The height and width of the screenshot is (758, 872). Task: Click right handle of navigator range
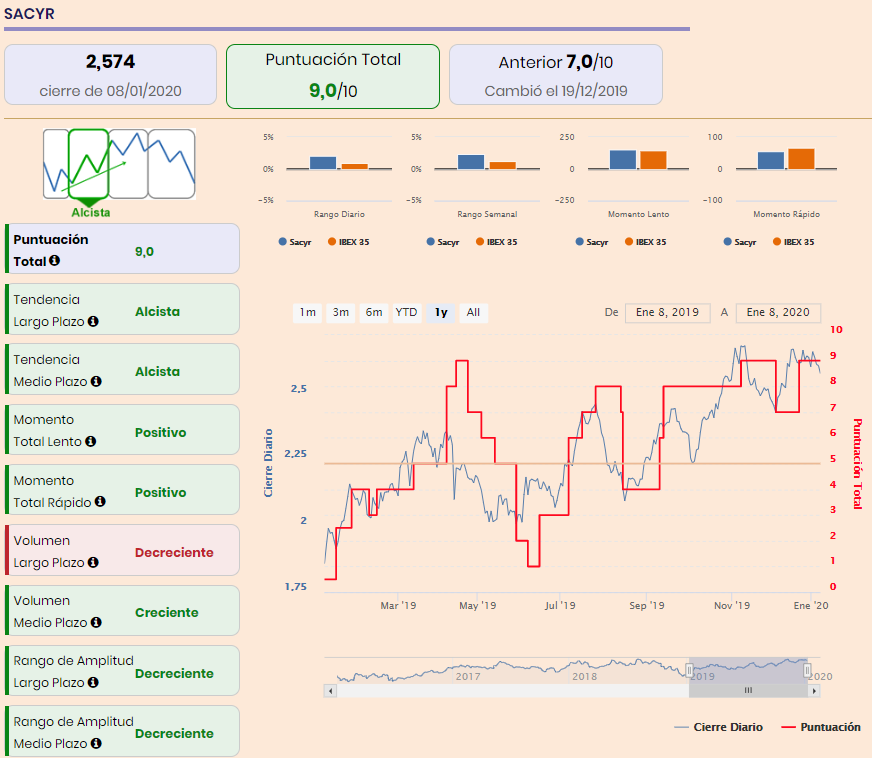[x=807, y=671]
